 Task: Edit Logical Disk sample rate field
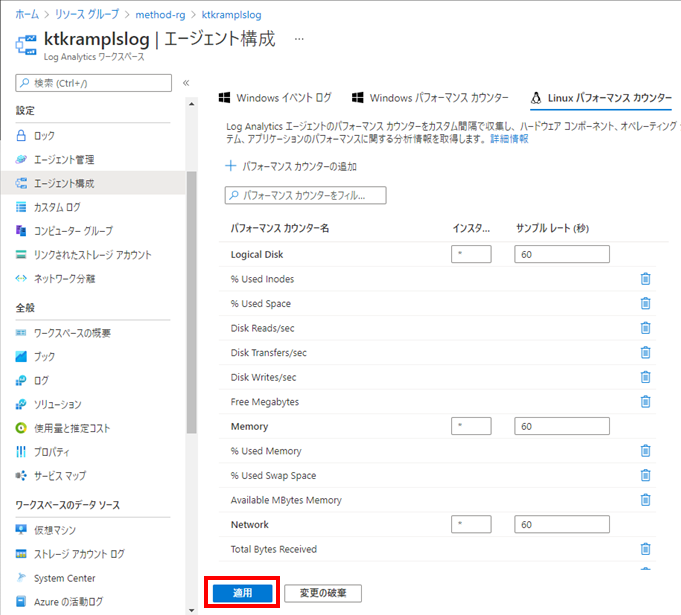pos(562,254)
